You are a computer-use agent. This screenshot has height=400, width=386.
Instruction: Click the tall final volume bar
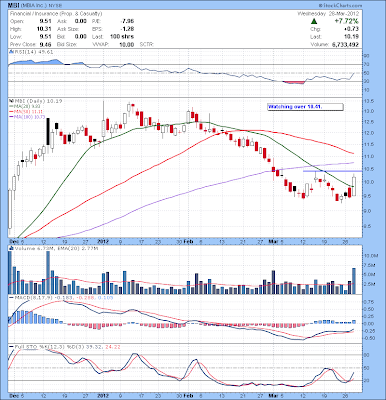click(x=354, y=281)
